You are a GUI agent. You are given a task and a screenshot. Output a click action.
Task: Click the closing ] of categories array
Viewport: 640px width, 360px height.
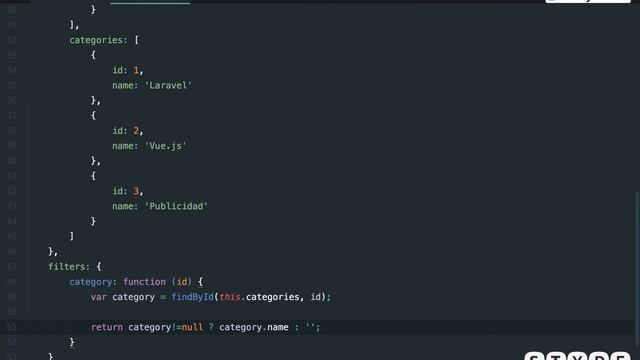(72, 236)
